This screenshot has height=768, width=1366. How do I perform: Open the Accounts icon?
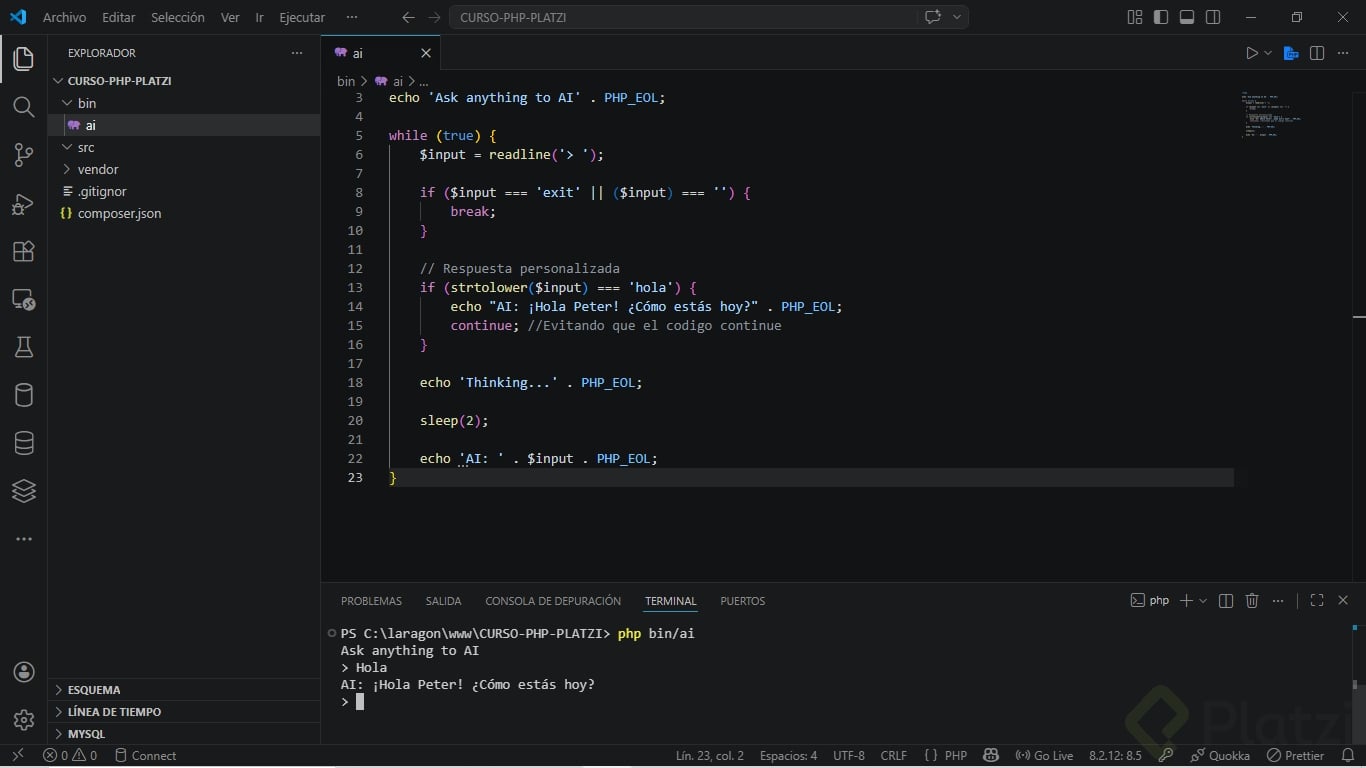24,672
